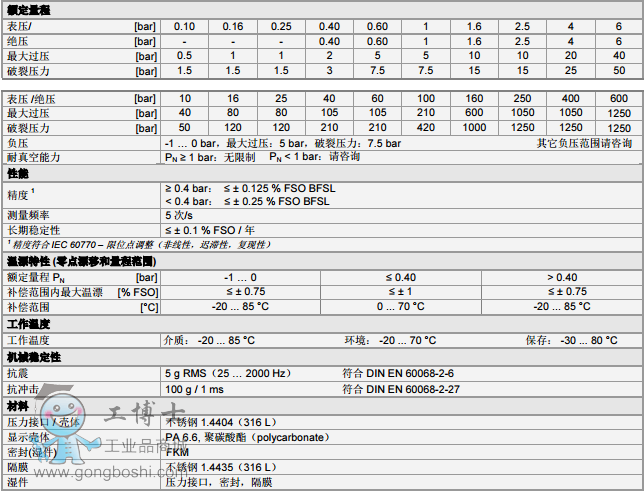This screenshot has width=644, height=491.
Task: Select the 机械稳定性 section header
Action: coord(33,355)
